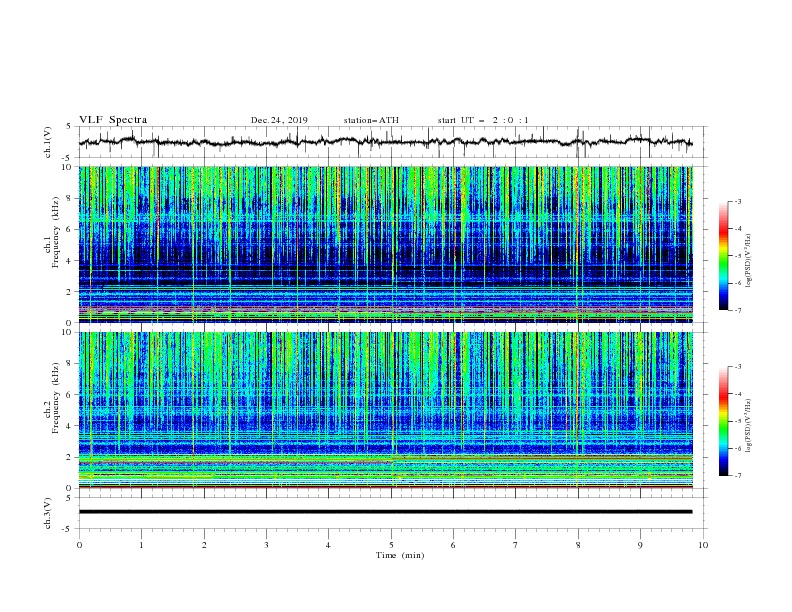Click inside the ch.1 spectrogram panel

tap(385, 244)
